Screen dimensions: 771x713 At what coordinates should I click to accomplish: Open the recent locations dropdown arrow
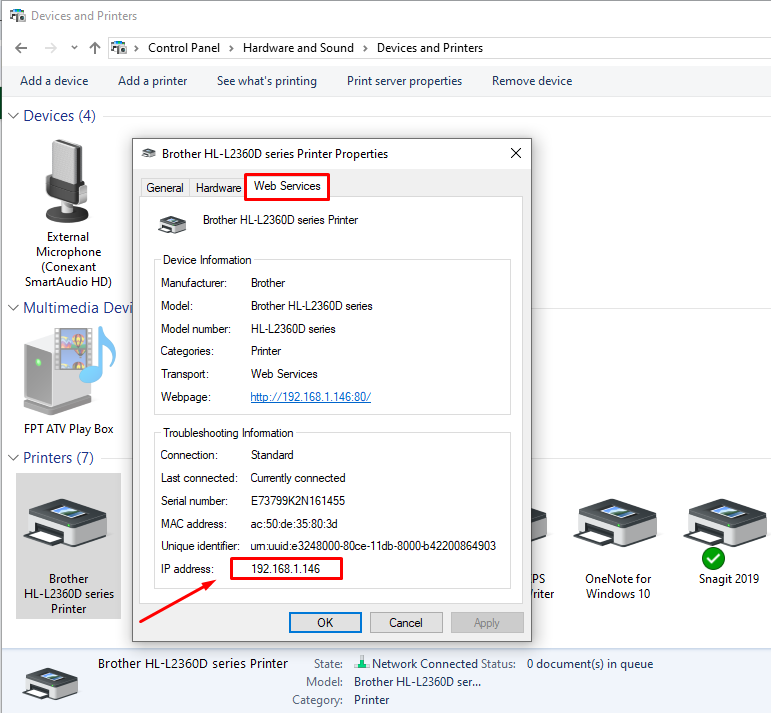pos(74,48)
